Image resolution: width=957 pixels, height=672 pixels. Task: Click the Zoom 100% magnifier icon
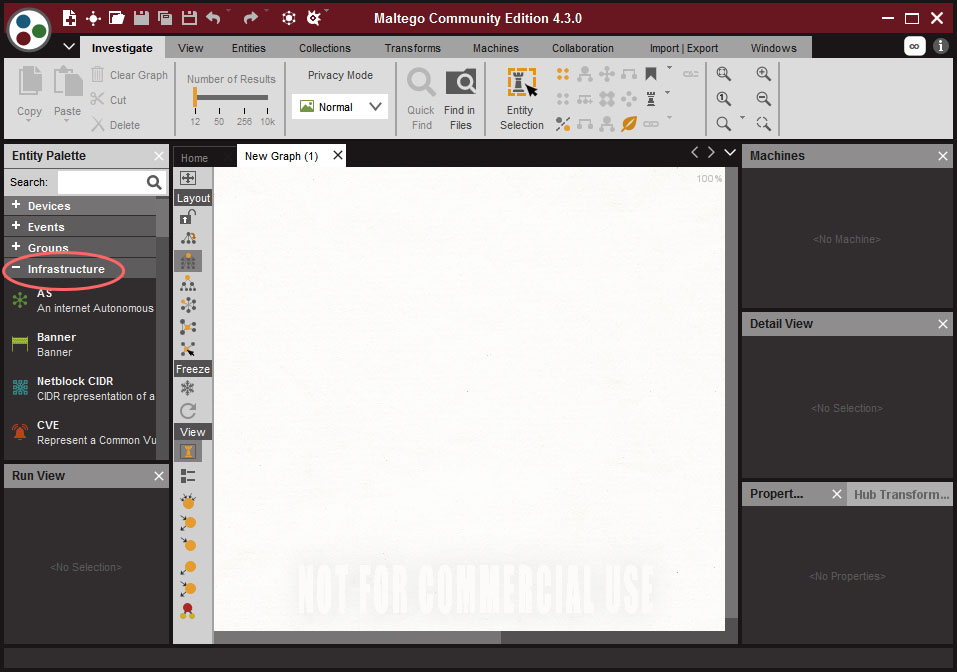tap(724, 99)
